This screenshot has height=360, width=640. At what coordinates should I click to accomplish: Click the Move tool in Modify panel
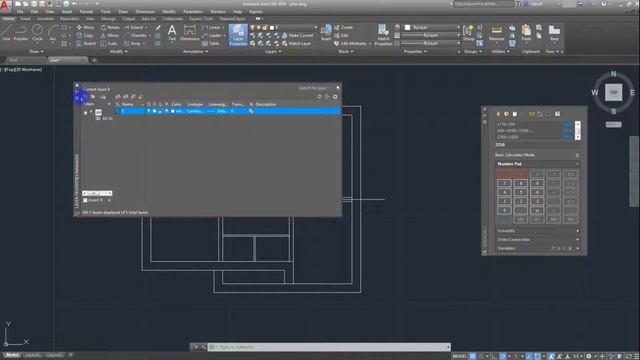(x=85, y=27)
